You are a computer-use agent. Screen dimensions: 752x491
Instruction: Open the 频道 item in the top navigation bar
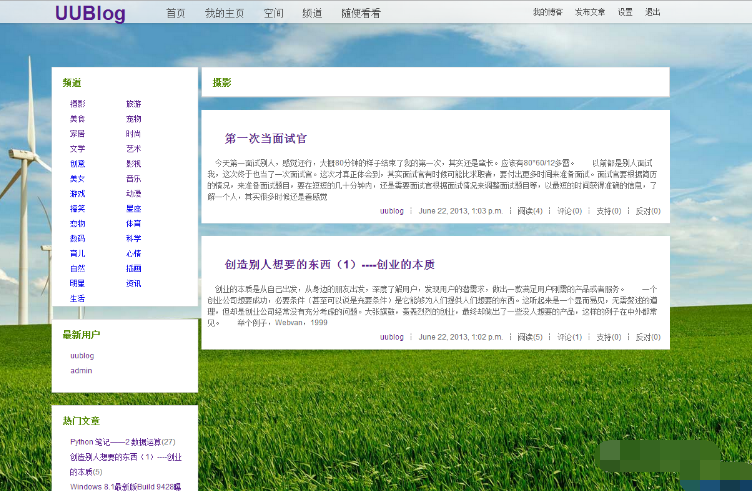pyautogui.click(x=312, y=13)
